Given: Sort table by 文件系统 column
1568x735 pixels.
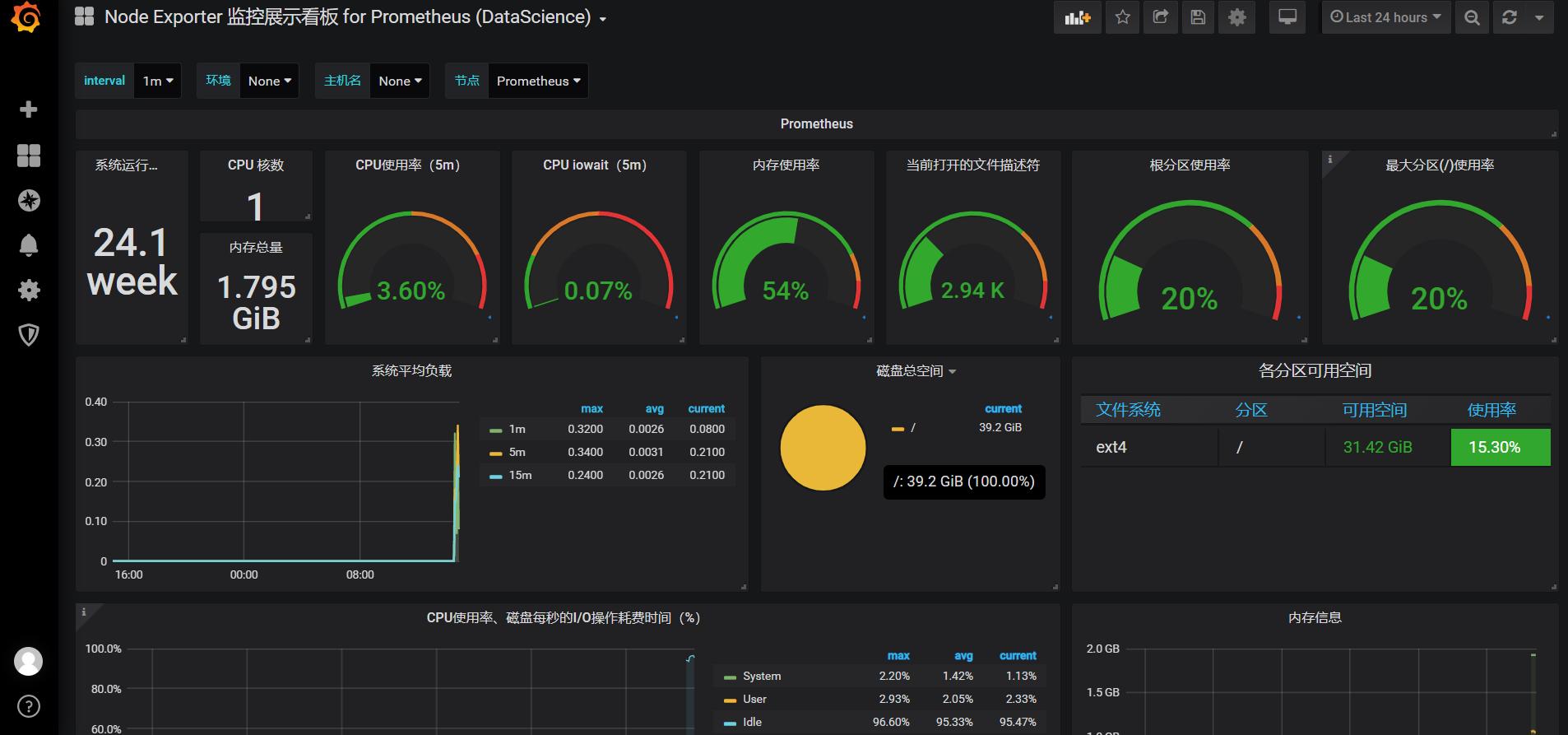Looking at the screenshot, I should point(1128,410).
